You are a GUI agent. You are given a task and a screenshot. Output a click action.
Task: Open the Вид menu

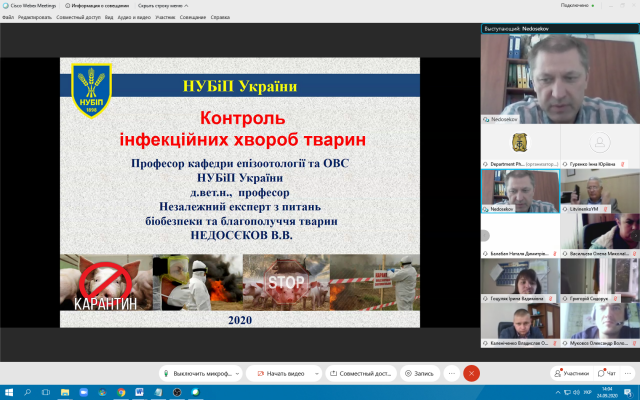(x=109, y=18)
